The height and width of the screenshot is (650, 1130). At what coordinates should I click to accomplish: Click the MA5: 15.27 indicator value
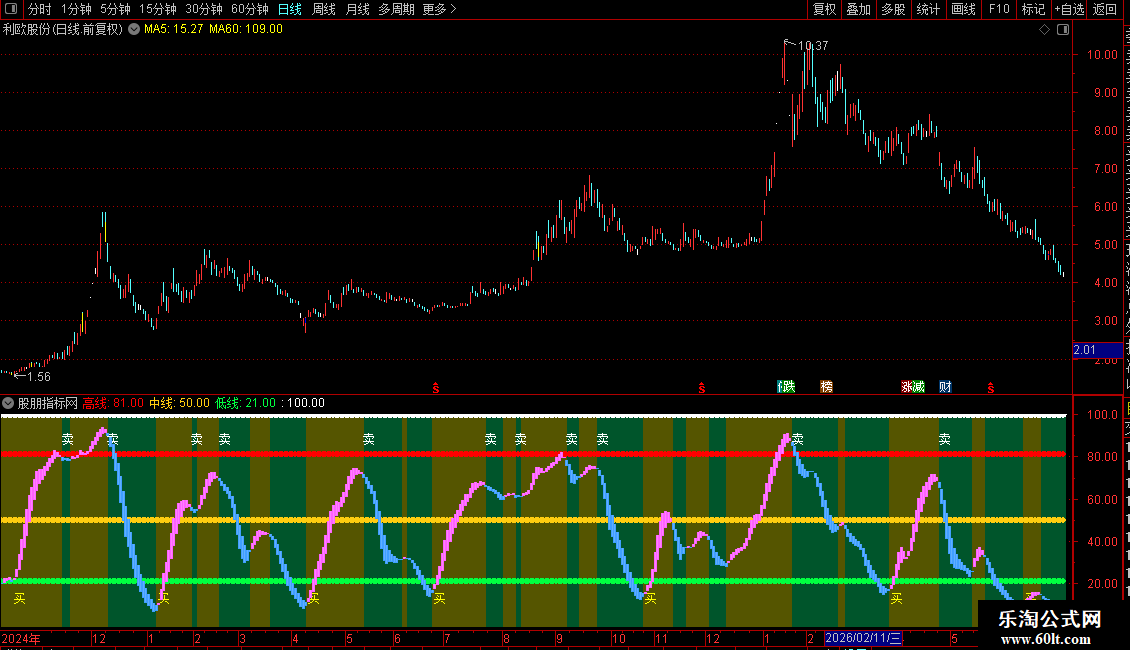click(174, 30)
